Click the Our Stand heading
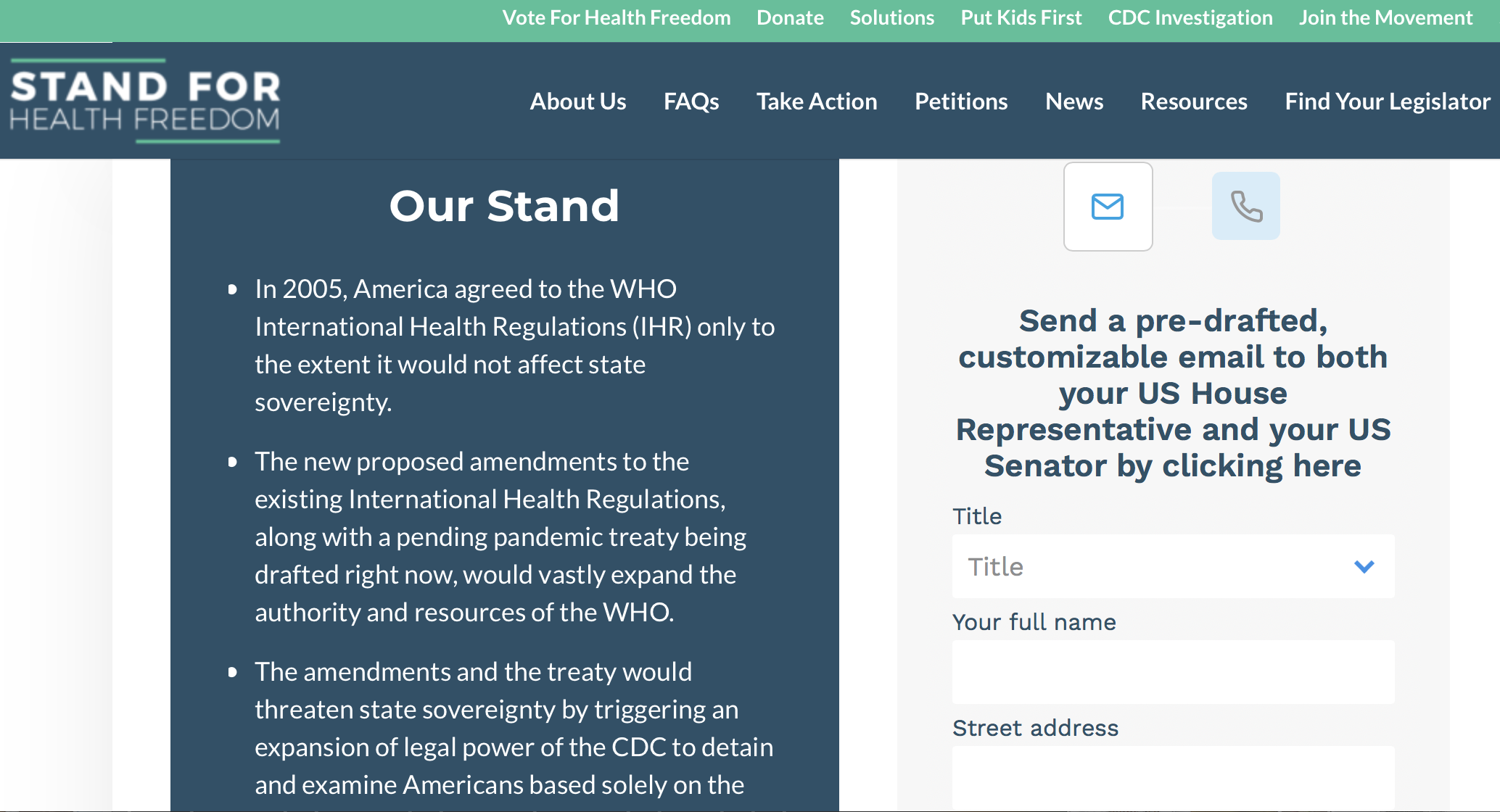Viewport: 1500px width, 812px height. pos(504,206)
